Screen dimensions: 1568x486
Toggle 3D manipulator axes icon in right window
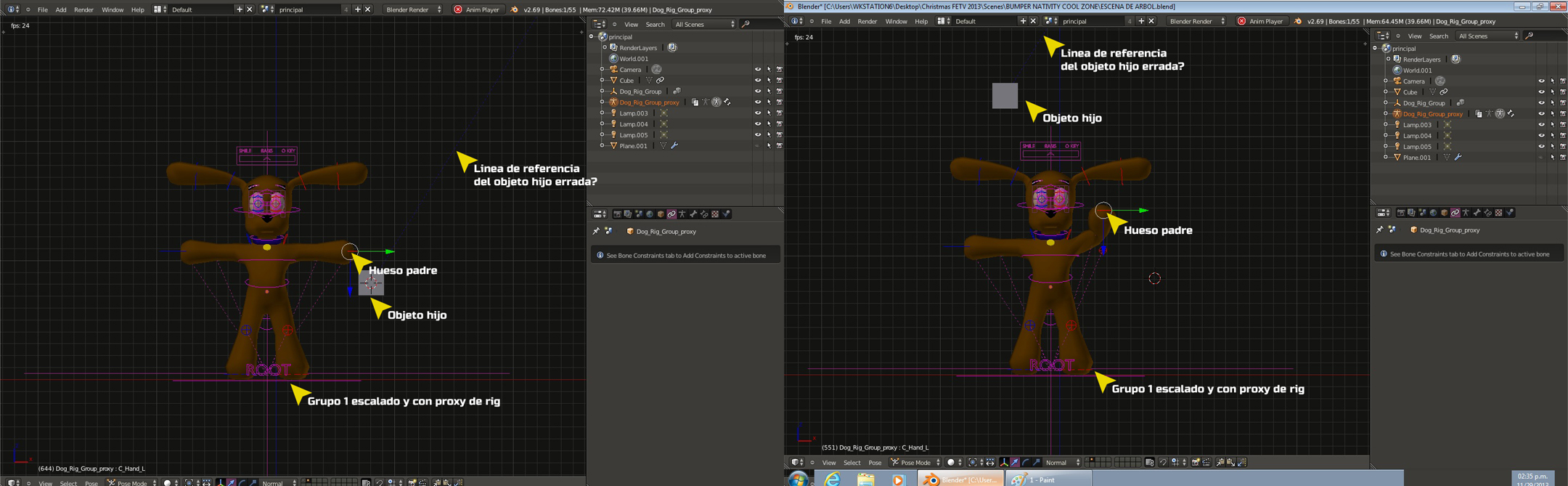pos(1004,462)
